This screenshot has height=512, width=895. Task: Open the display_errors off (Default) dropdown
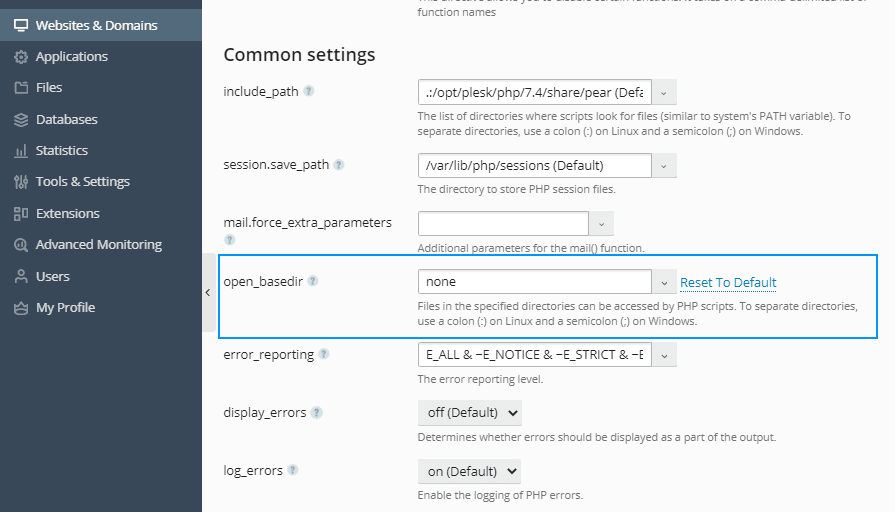pos(470,413)
